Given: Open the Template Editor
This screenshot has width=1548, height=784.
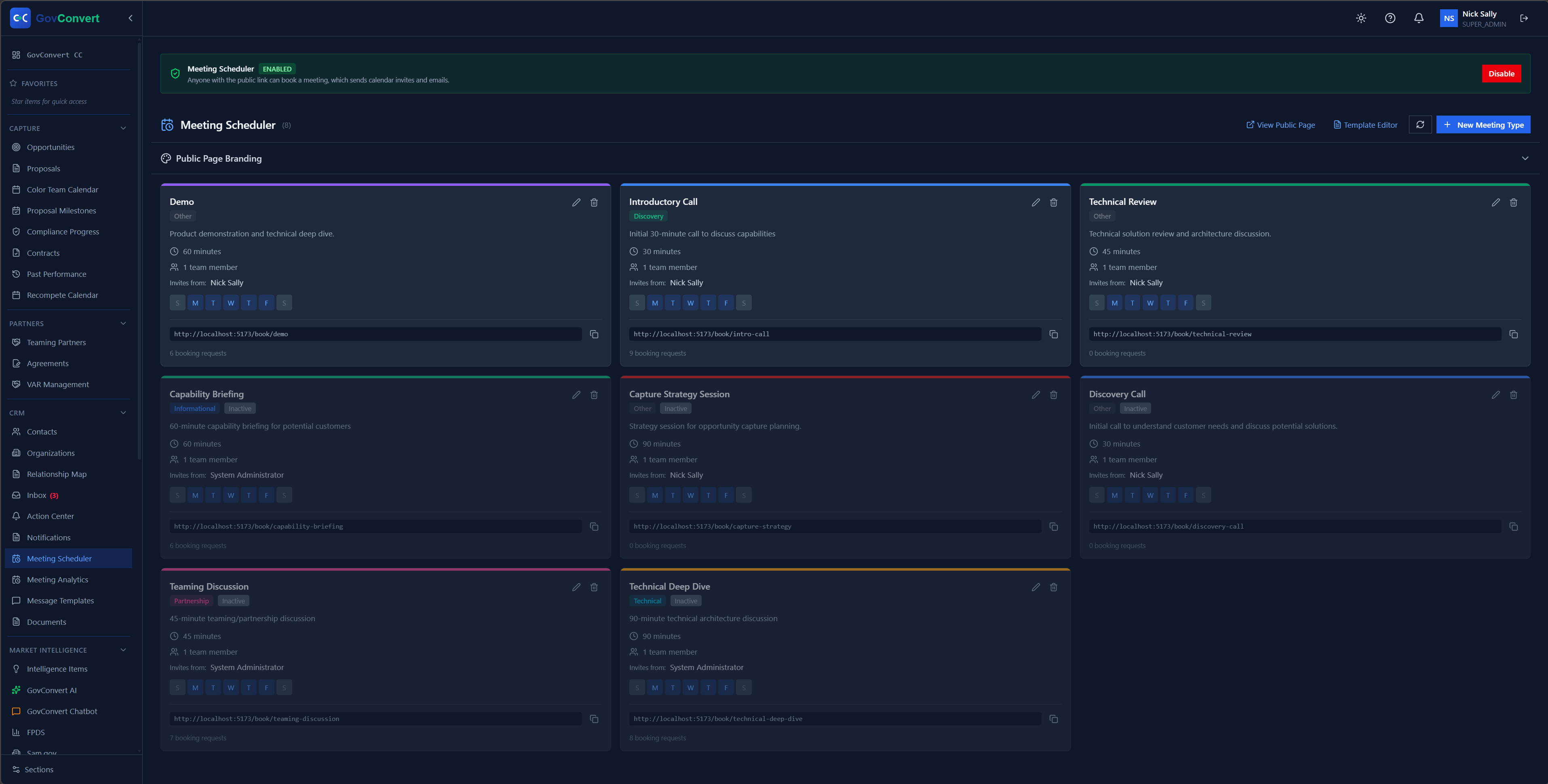Looking at the screenshot, I should point(1365,125).
